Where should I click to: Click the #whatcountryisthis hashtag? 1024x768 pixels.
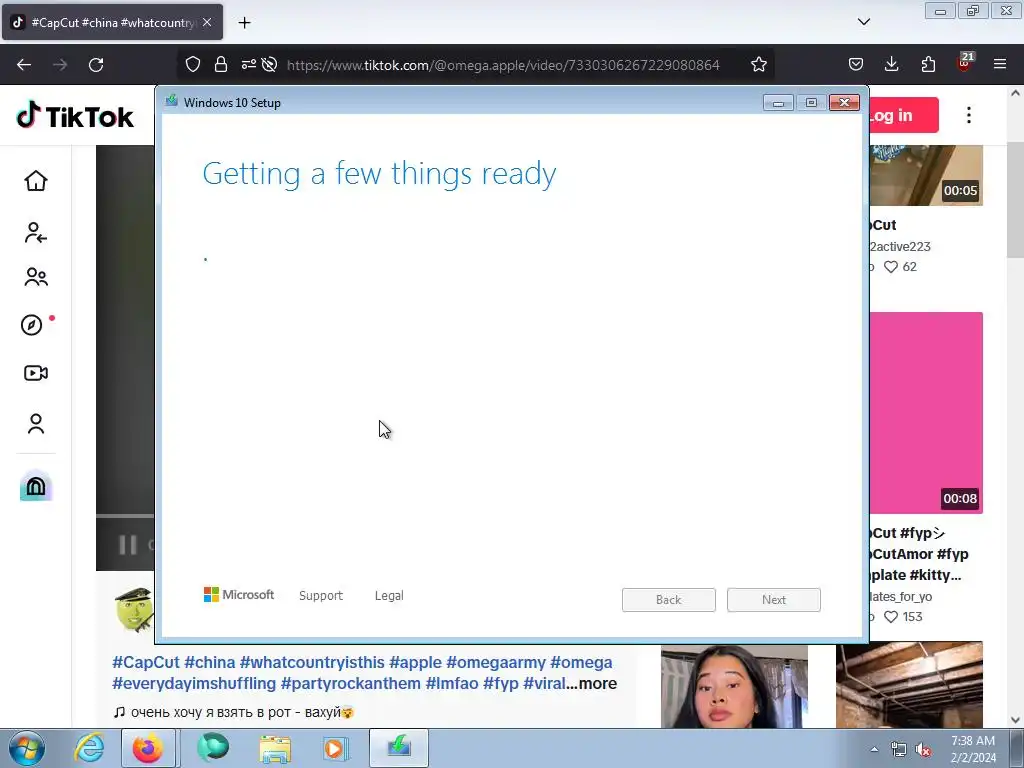click(312, 662)
